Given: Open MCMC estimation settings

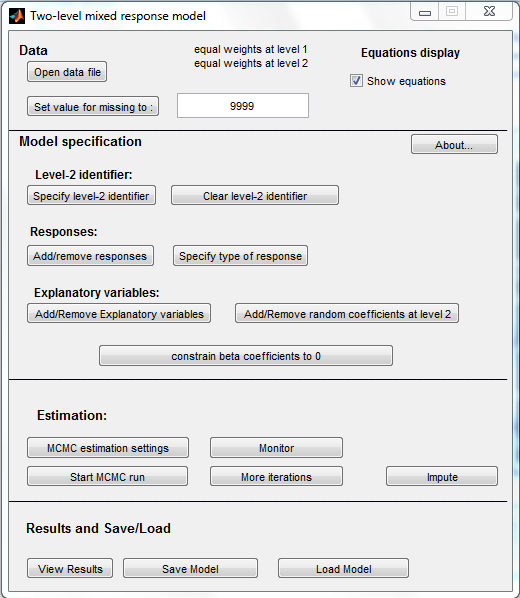Looking at the screenshot, I should pos(108,448).
